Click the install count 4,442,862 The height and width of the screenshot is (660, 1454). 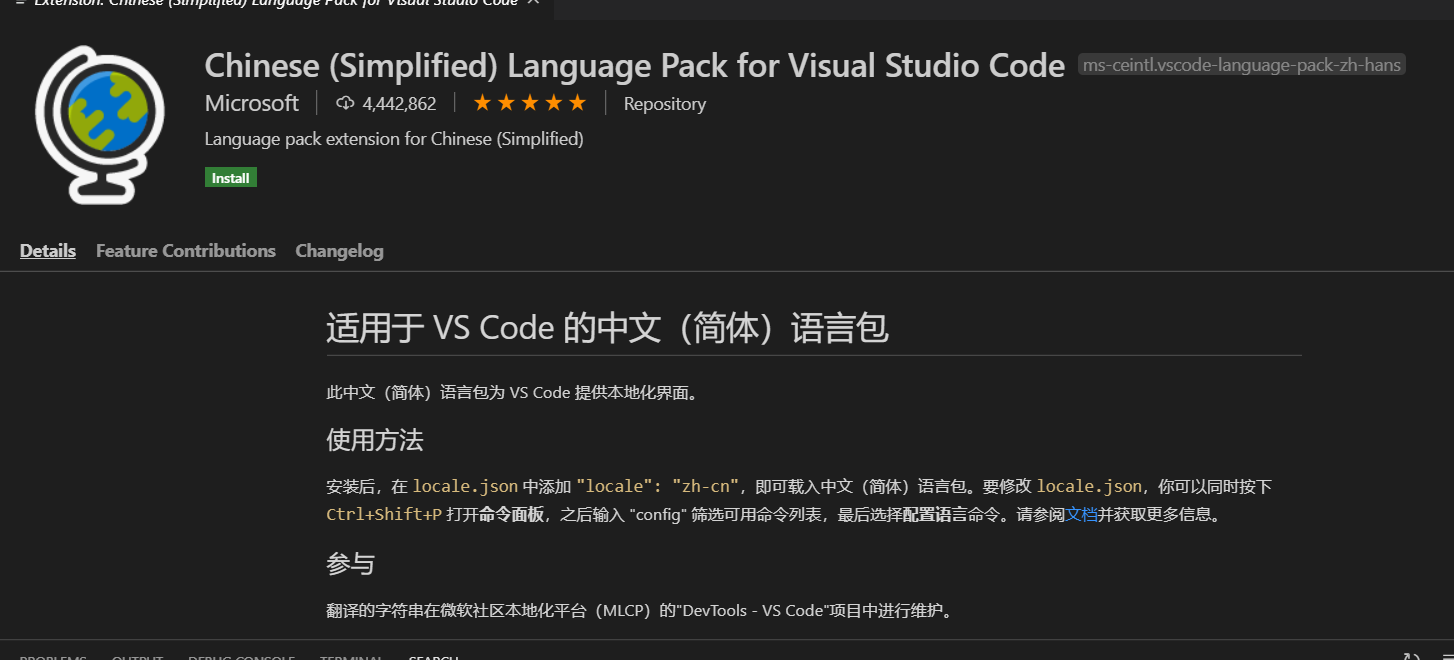399,104
